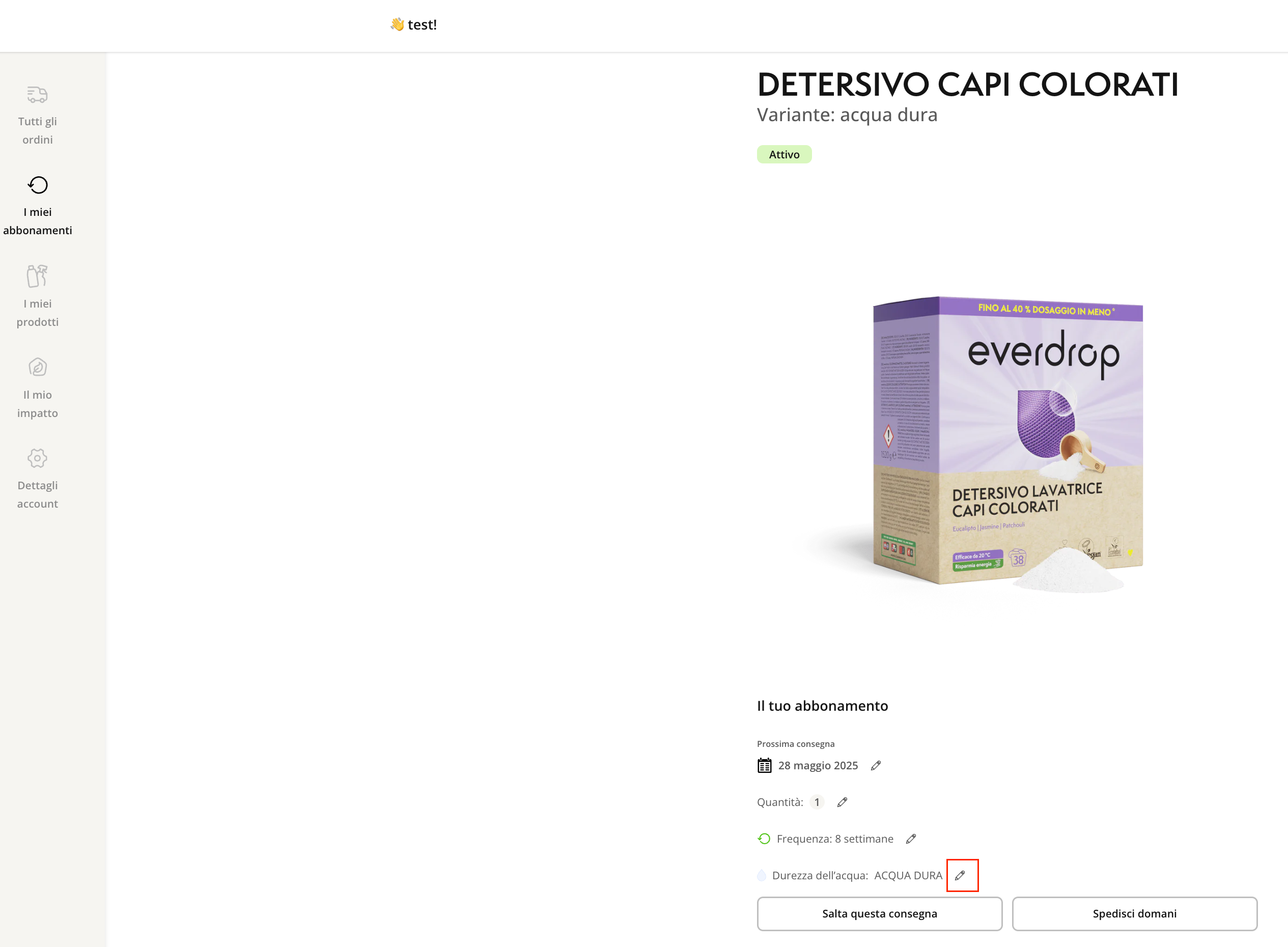
Task: Click the spray bottles products icon
Action: coord(37,276)
